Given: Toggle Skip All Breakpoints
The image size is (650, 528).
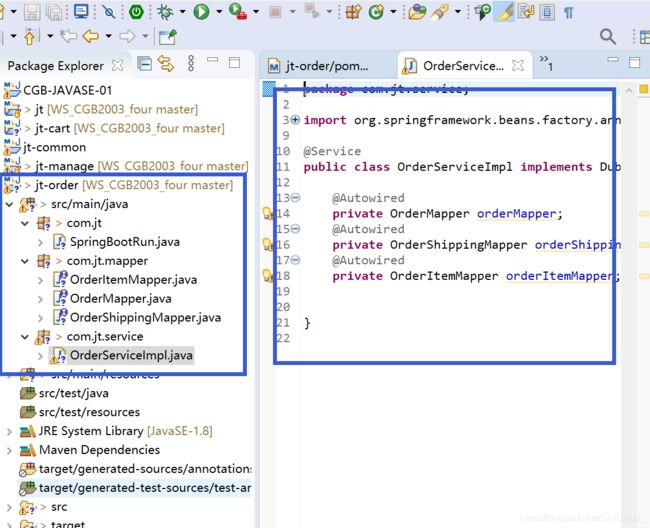Looking at the screenshot, I should pos(109,12).
